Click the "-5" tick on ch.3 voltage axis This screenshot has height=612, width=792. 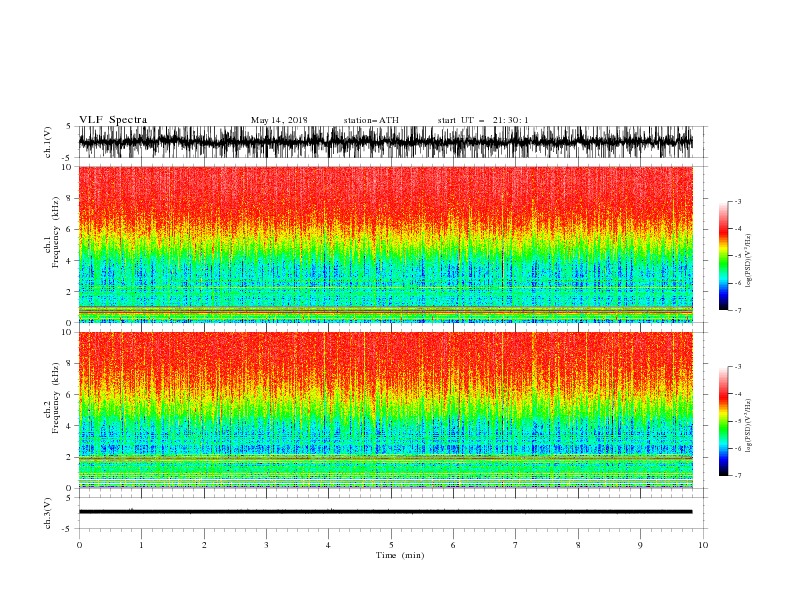coord(67,529)
